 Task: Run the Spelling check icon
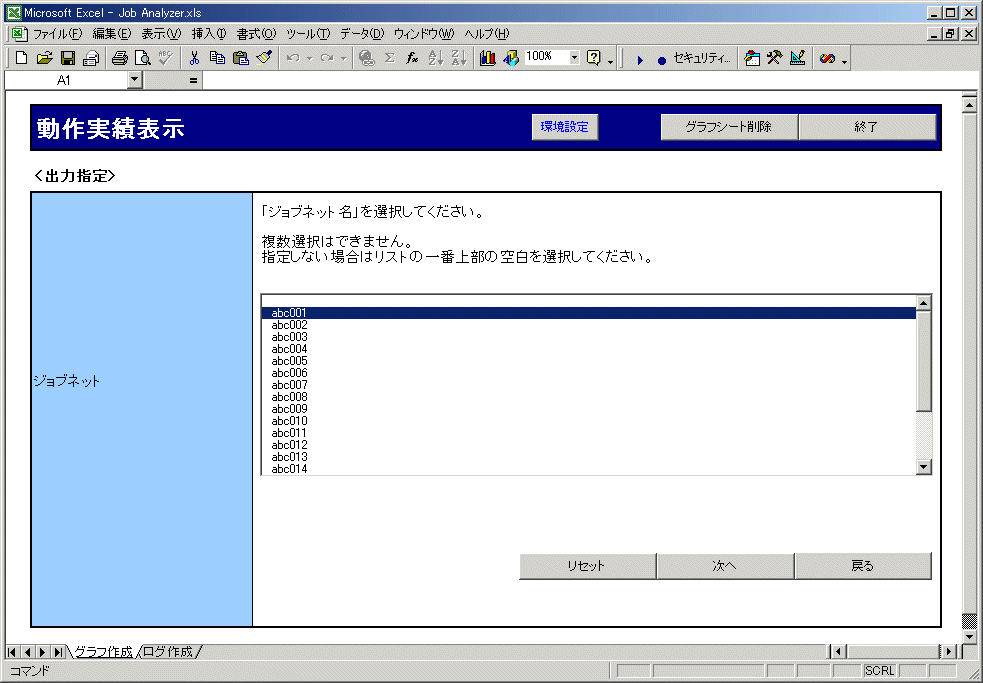tap(166, 58)
